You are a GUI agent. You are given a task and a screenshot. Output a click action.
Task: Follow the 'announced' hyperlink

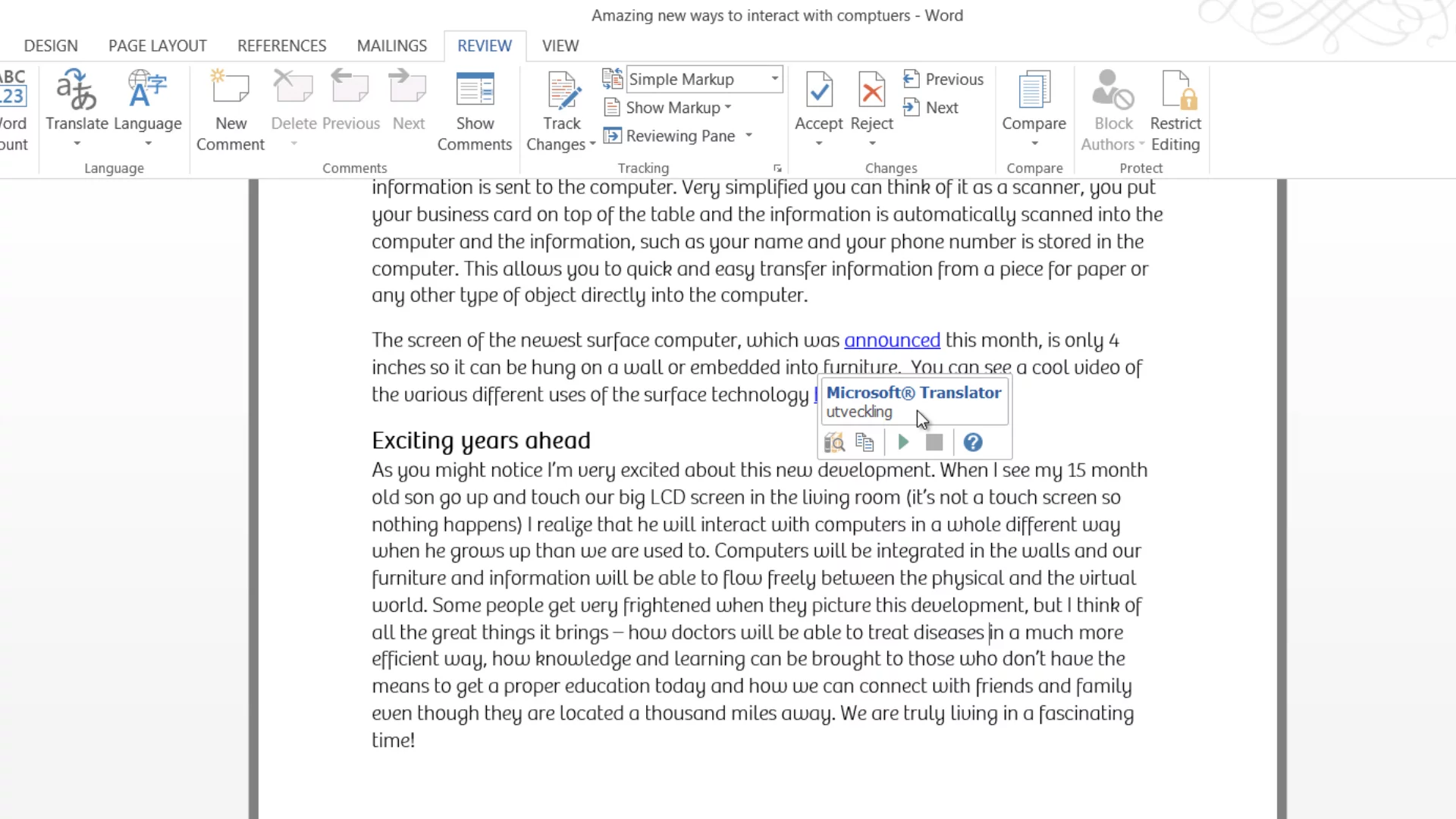pos(892,340)
